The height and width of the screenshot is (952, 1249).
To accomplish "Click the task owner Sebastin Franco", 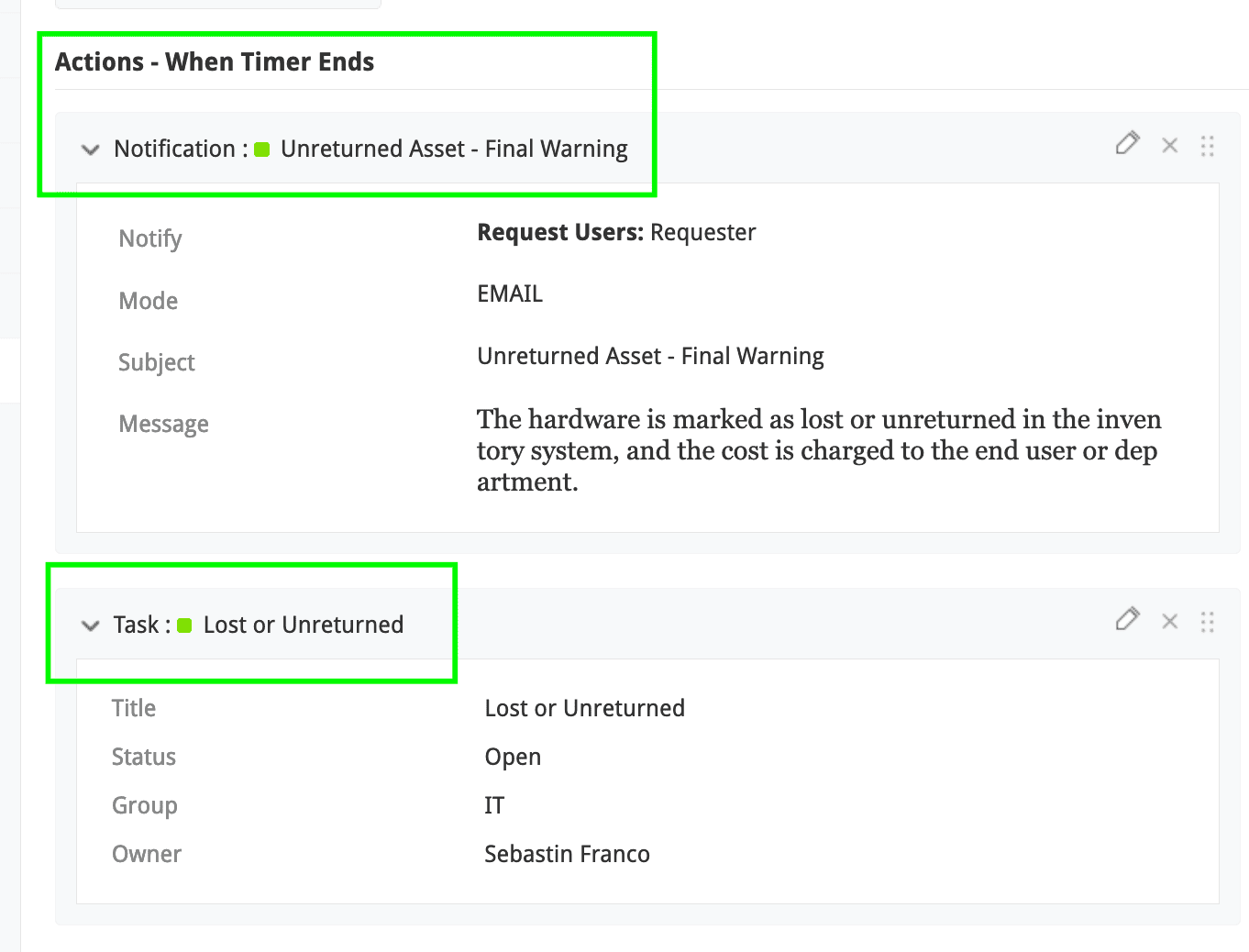I will click(567, 854).
